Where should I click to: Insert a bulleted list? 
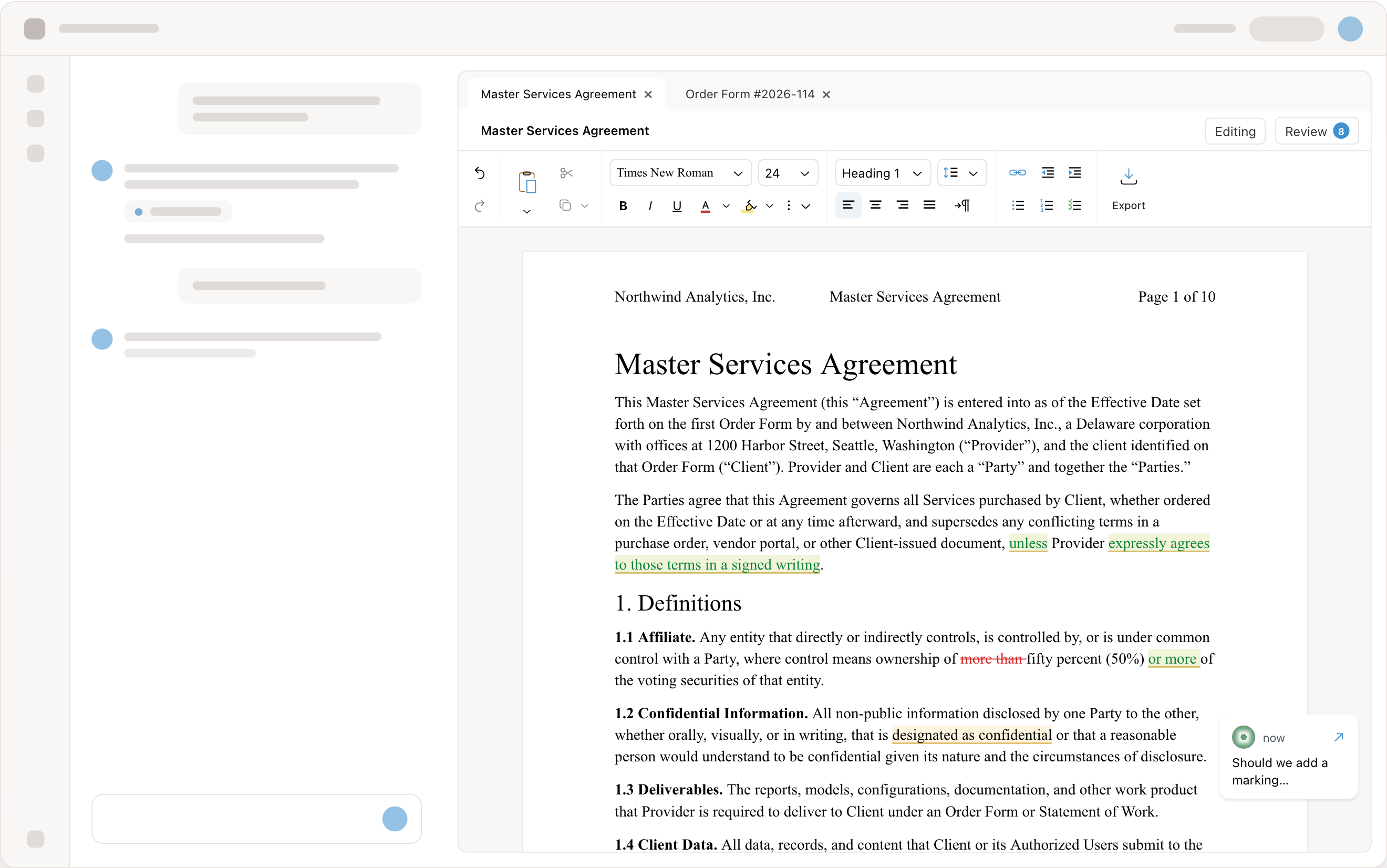tap(1018, 205)
